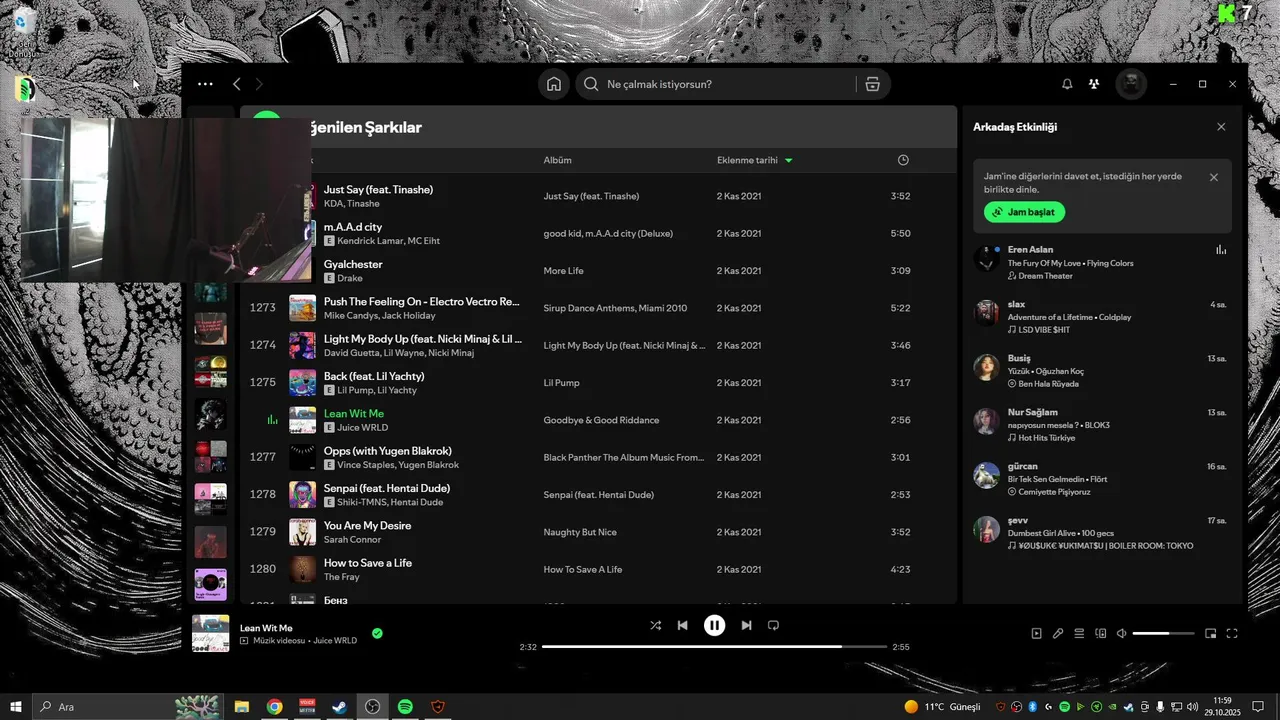
Task: Click the search field 'Ne çalmak istiyorsun?'
Action: [x=715, y=84]
